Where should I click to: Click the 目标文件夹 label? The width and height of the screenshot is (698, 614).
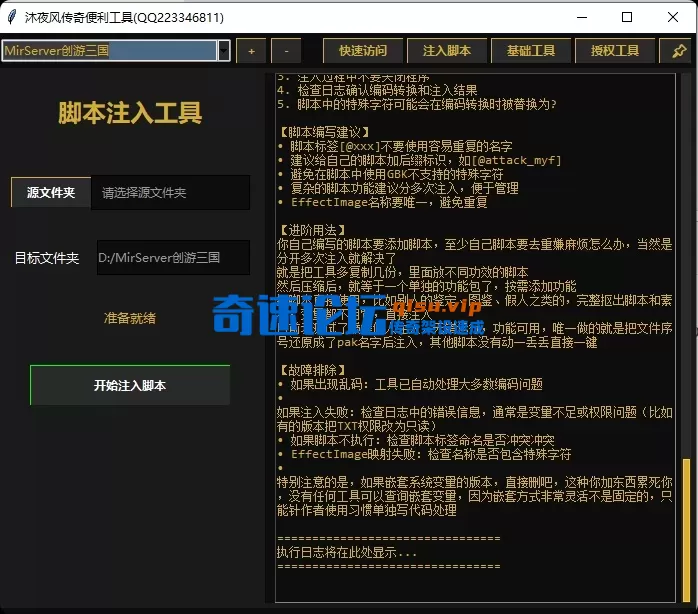47,258
